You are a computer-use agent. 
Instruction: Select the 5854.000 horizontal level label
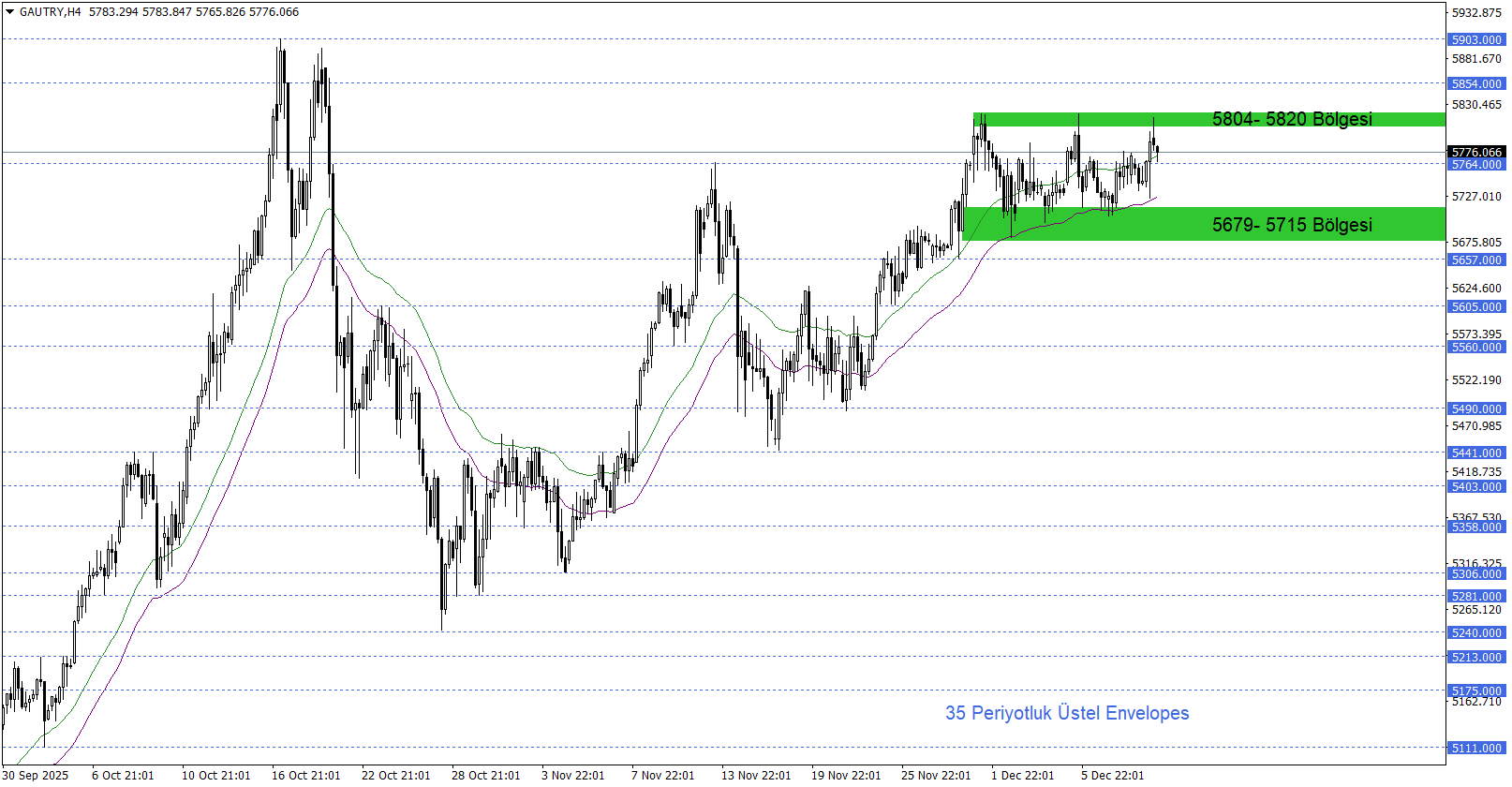1476,83
